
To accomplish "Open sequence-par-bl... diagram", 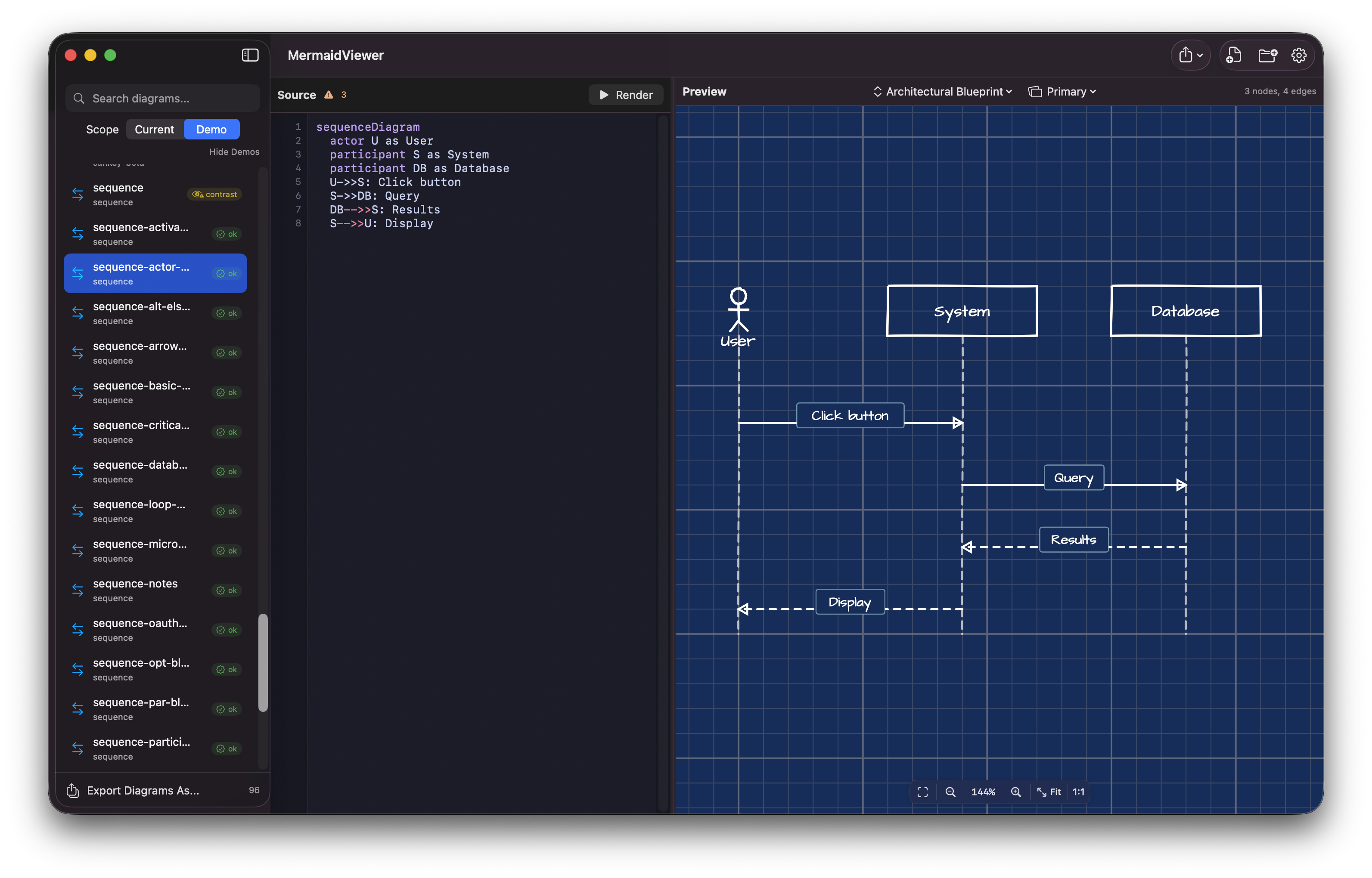I will pyautogui.click(x=155, y=709).
